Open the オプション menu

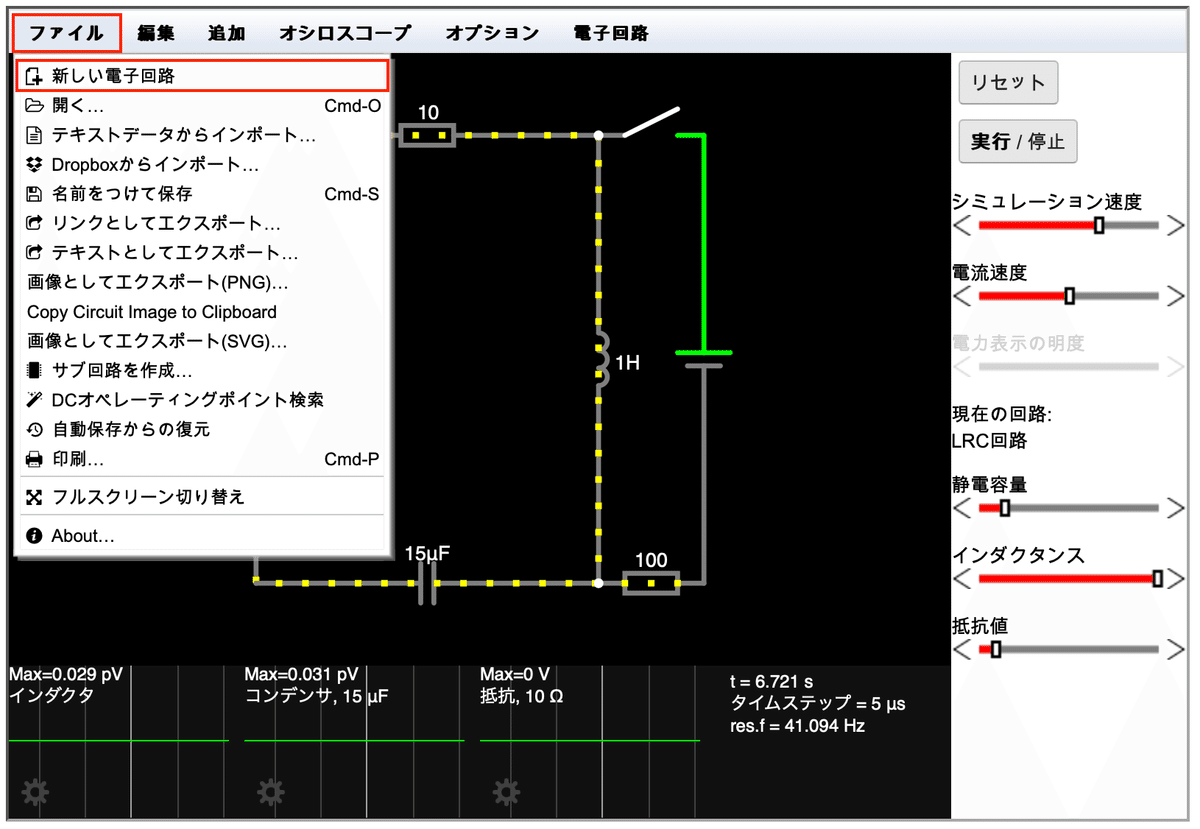pyautogui.click(x=492, y=33)
